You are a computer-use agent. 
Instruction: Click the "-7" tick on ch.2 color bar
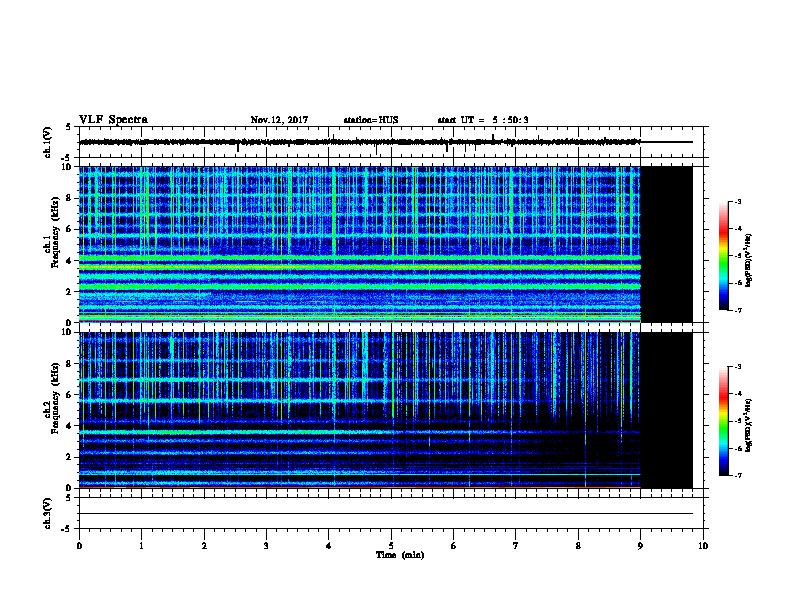pos(737,476)
